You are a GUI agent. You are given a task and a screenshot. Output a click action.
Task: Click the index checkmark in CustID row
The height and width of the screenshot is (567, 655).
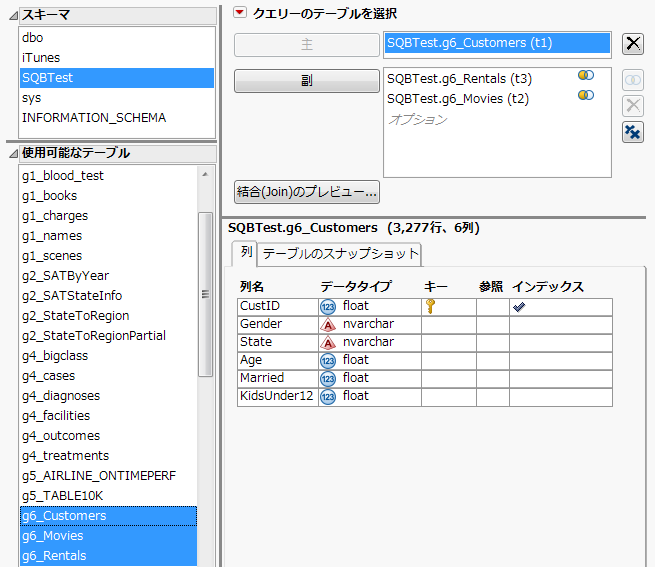point(518,307)
